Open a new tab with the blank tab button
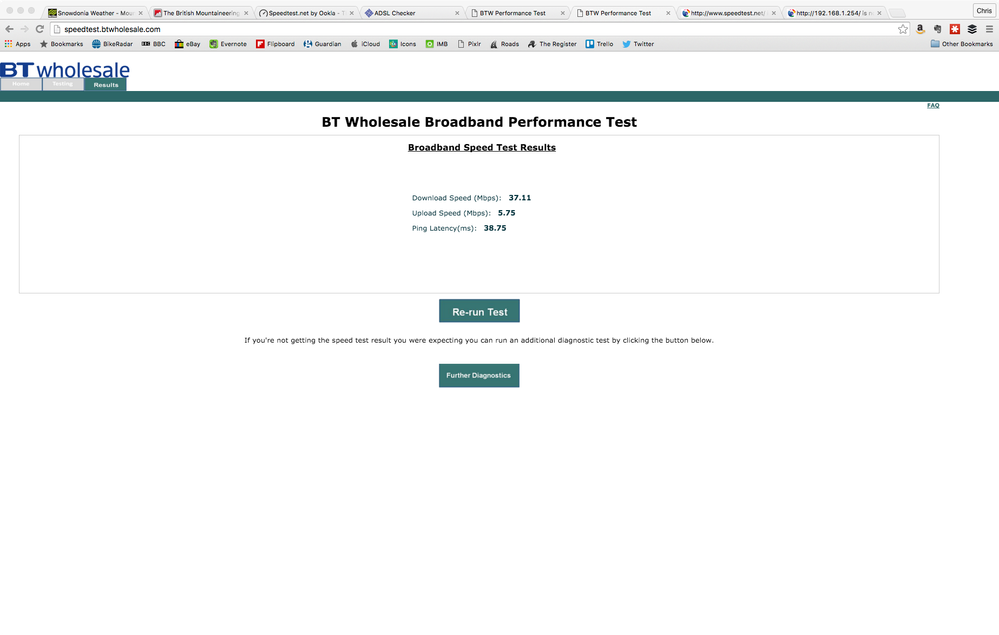The width and height of the screenshot is (999, 635). coord(897,13)
